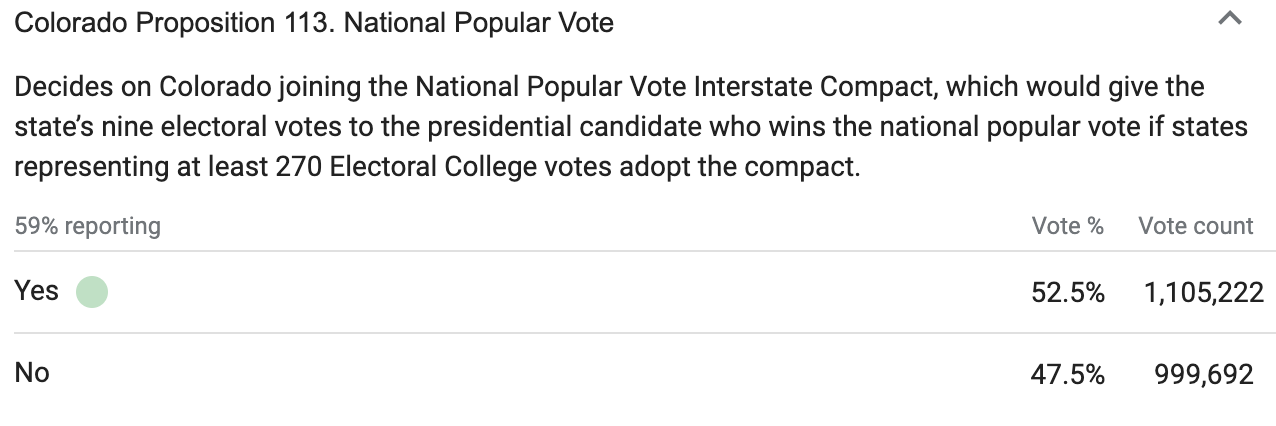The width and height of the screenshot is (1276, 426).
Task: Click the 1,105,222 Yes vote count
Action: 1197,292
